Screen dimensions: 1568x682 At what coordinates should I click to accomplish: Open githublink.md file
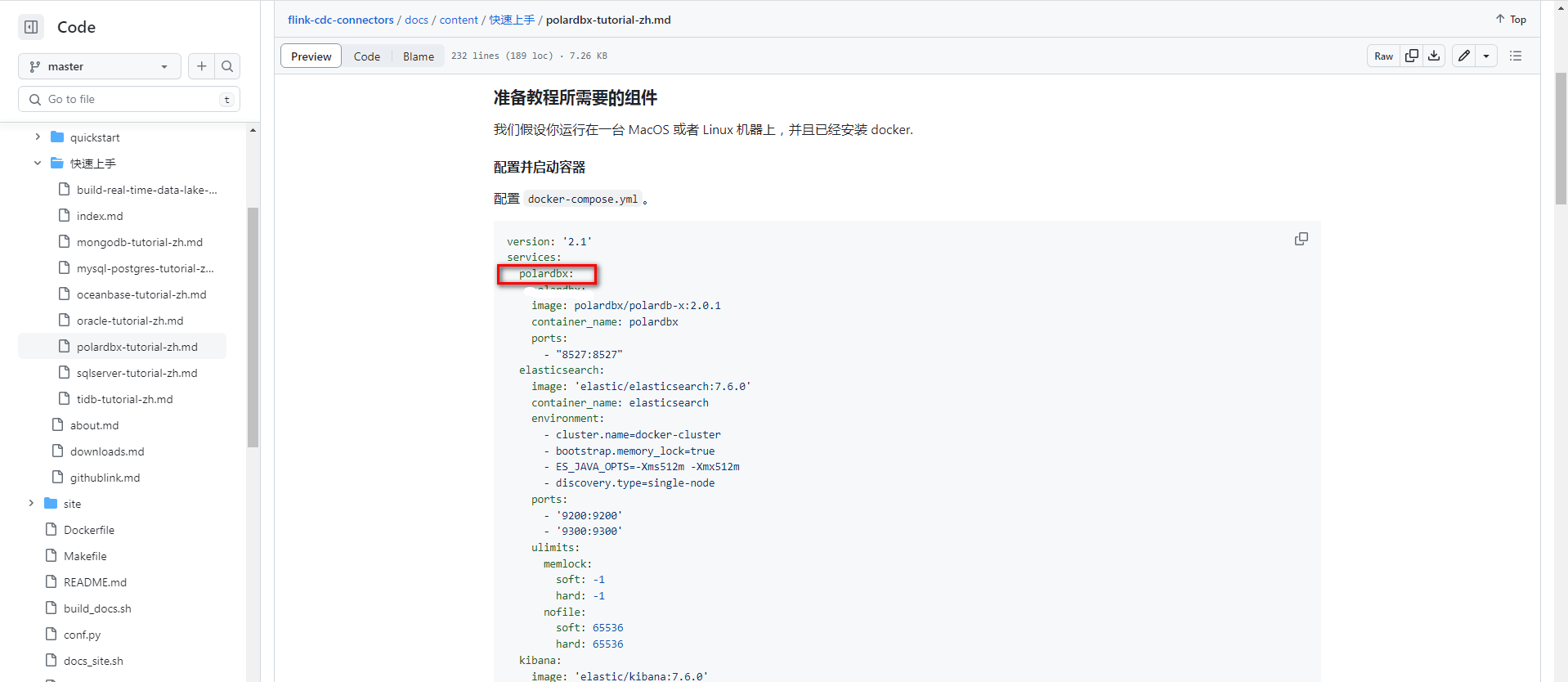pos(105,478)
